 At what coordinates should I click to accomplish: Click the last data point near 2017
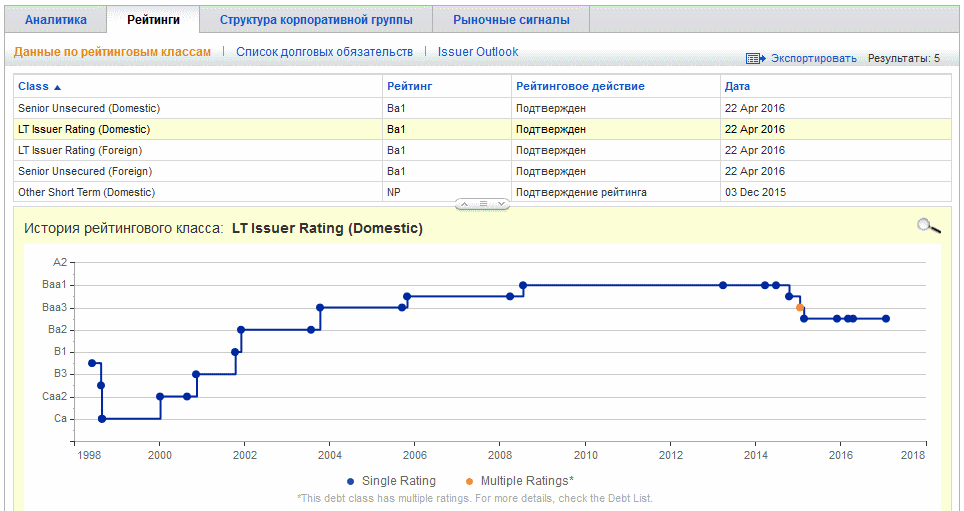coord(885,319)
